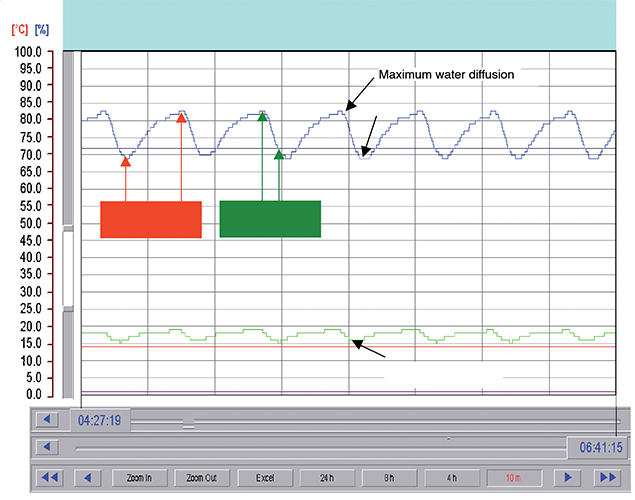Viewport: 635px width, 500px height.
Task: Click the 04:27:19 start time field
Action: pos(100,420)
